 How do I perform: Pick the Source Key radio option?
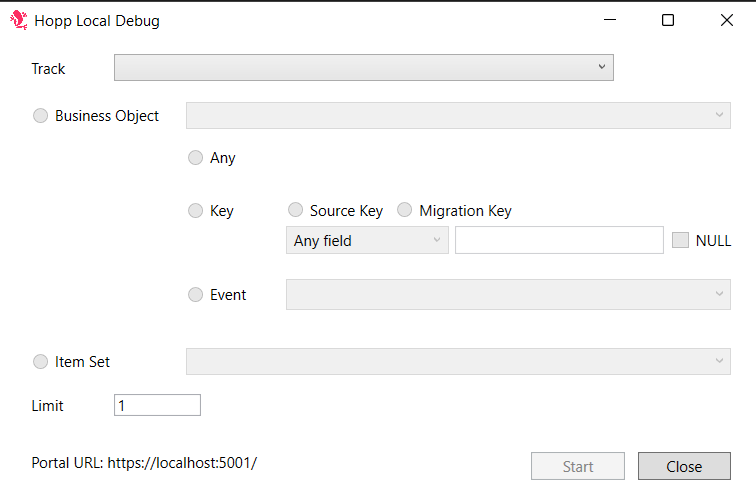(x=295, y=210)
